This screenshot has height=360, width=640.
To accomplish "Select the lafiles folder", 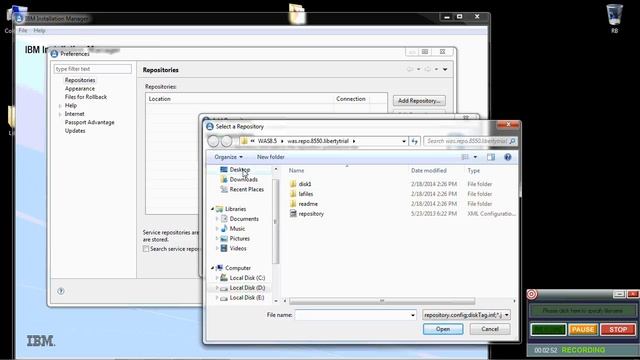I will [x=305, y=194].
